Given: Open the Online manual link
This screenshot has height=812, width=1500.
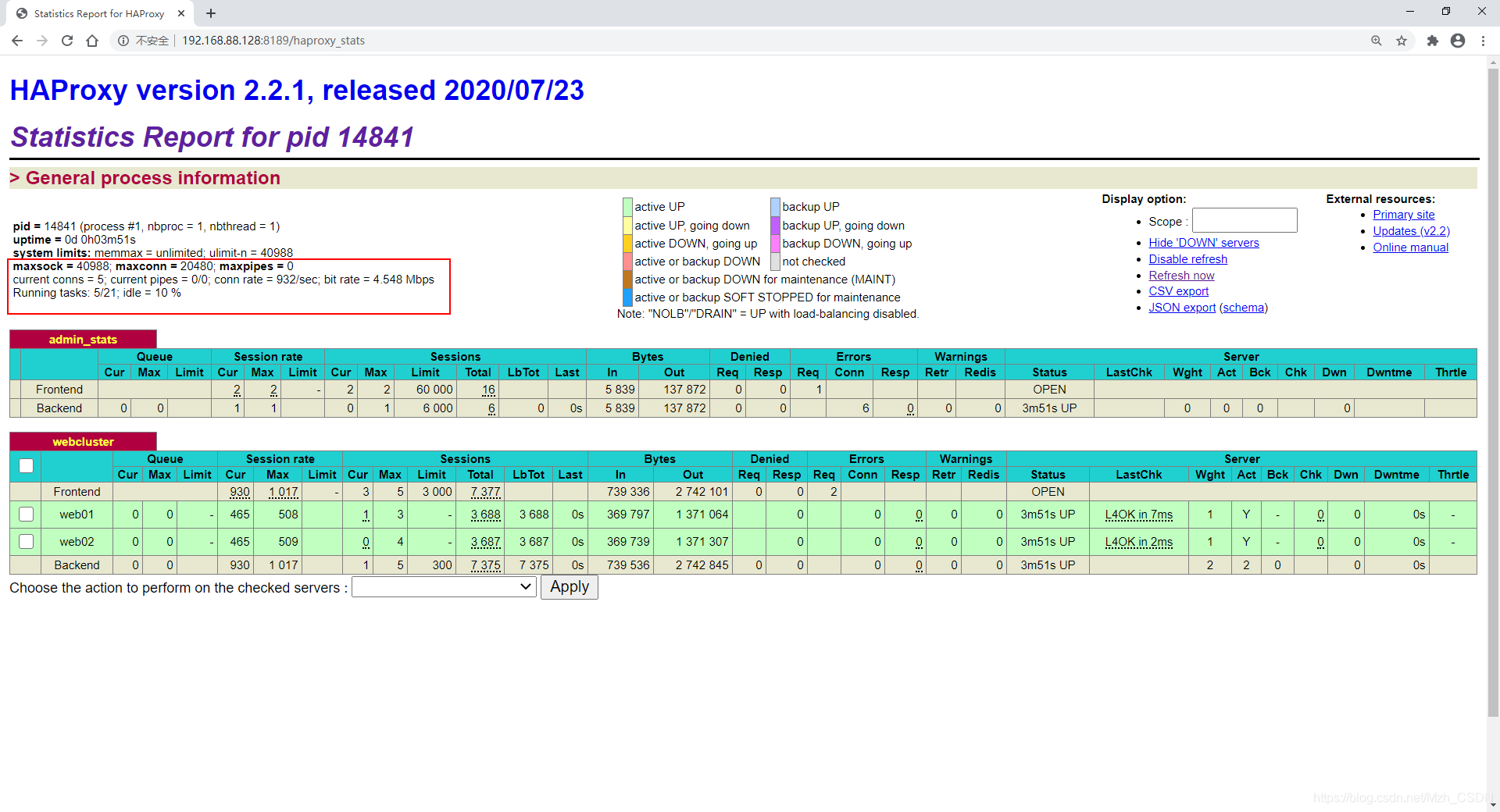Looking at the screenshot, I should (x=1410, y=248).
